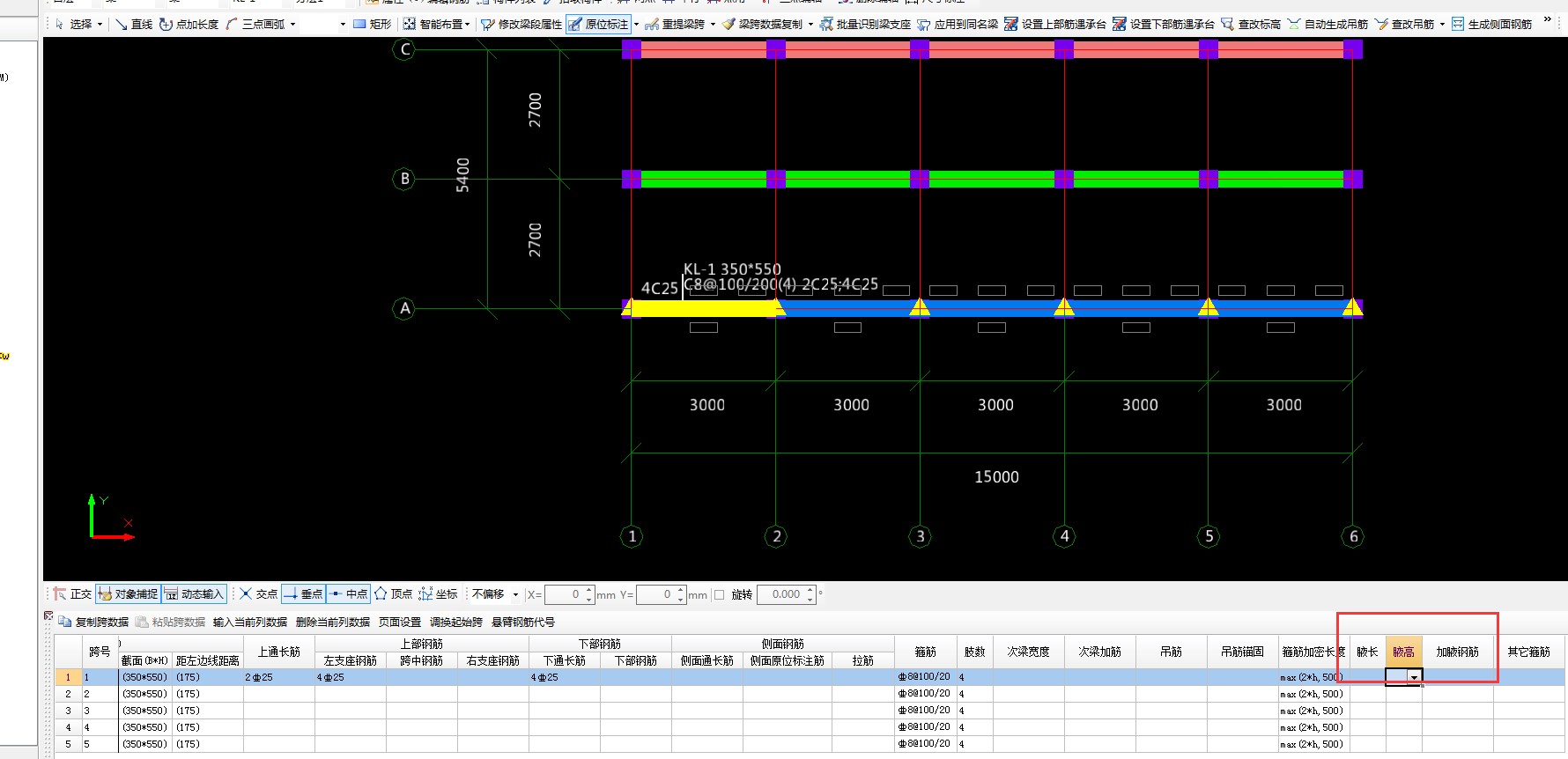
Task: Click axis bubble 4 at the bottom
Action: point(1064,536)
